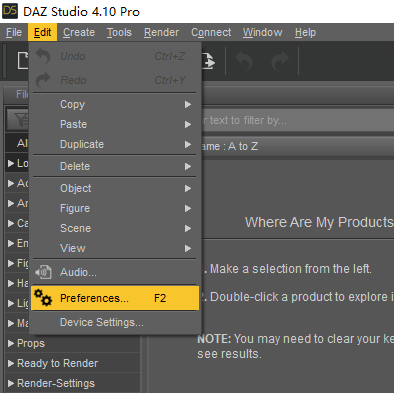Click the filter funnel icon in panel

click(20, 120)
